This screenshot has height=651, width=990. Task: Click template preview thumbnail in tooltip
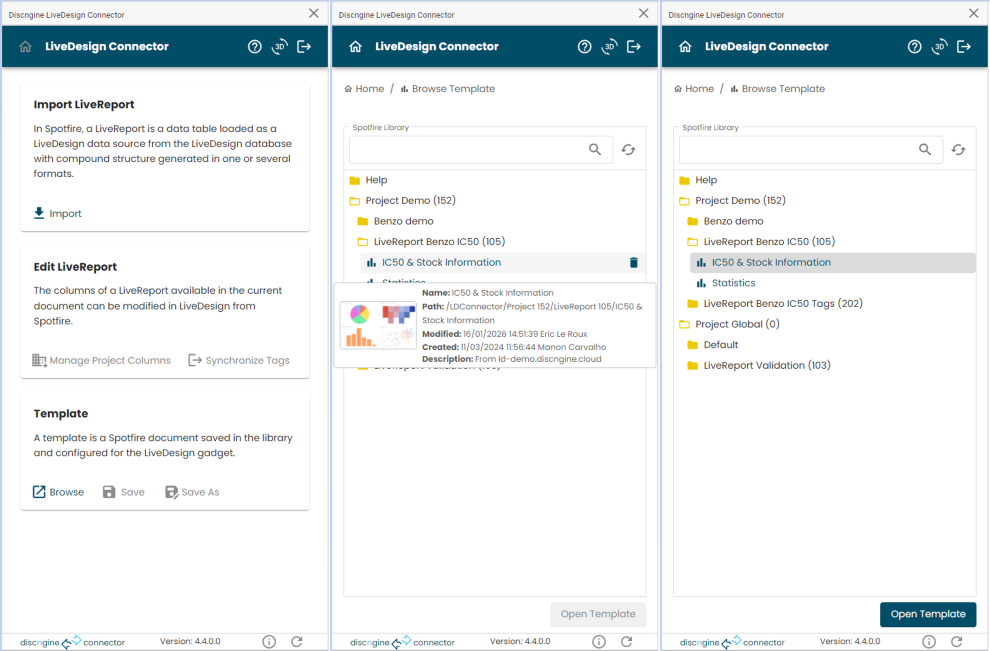click(x=378, y=325)
